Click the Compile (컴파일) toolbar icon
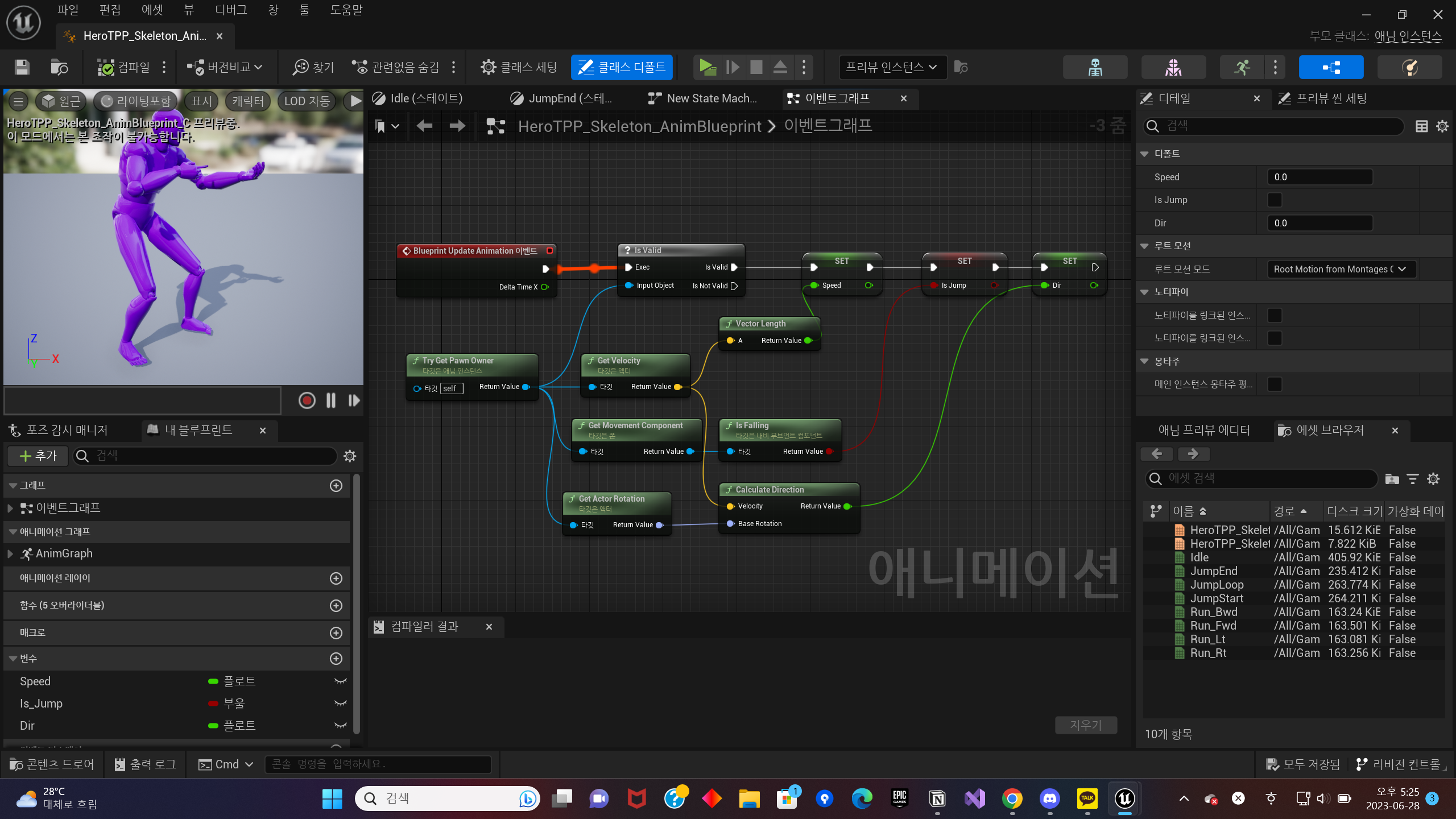1456x819 pixels. coord(106,68)
